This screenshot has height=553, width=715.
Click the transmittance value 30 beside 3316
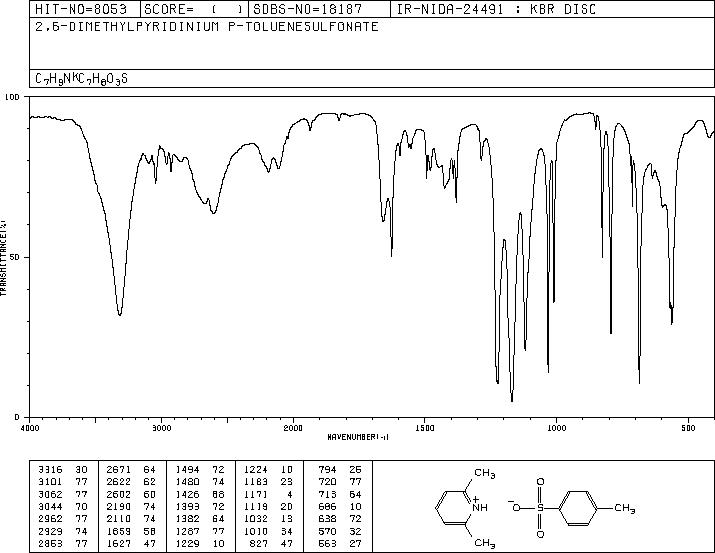81,470
